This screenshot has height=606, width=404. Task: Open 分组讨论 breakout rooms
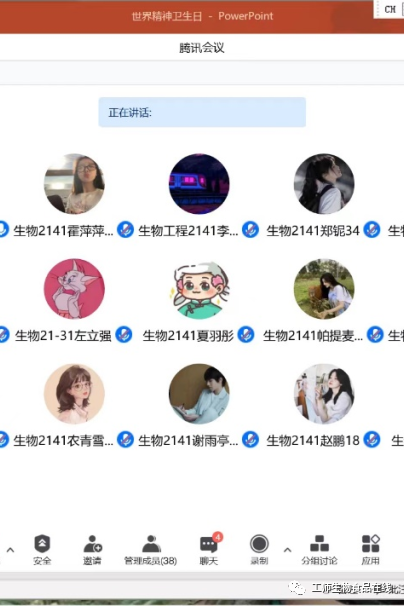319,549
